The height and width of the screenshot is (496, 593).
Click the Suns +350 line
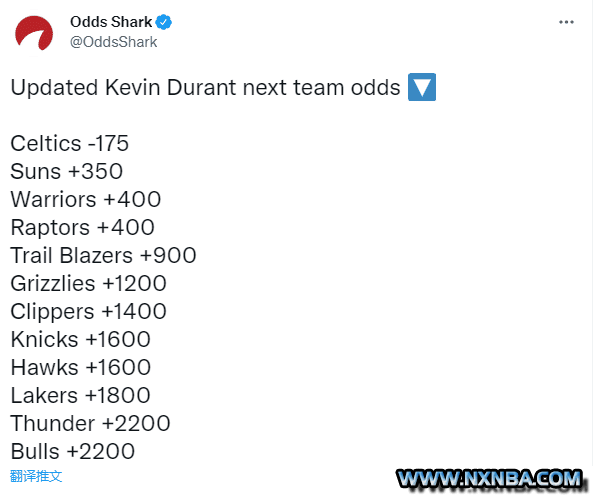point(67,171)
